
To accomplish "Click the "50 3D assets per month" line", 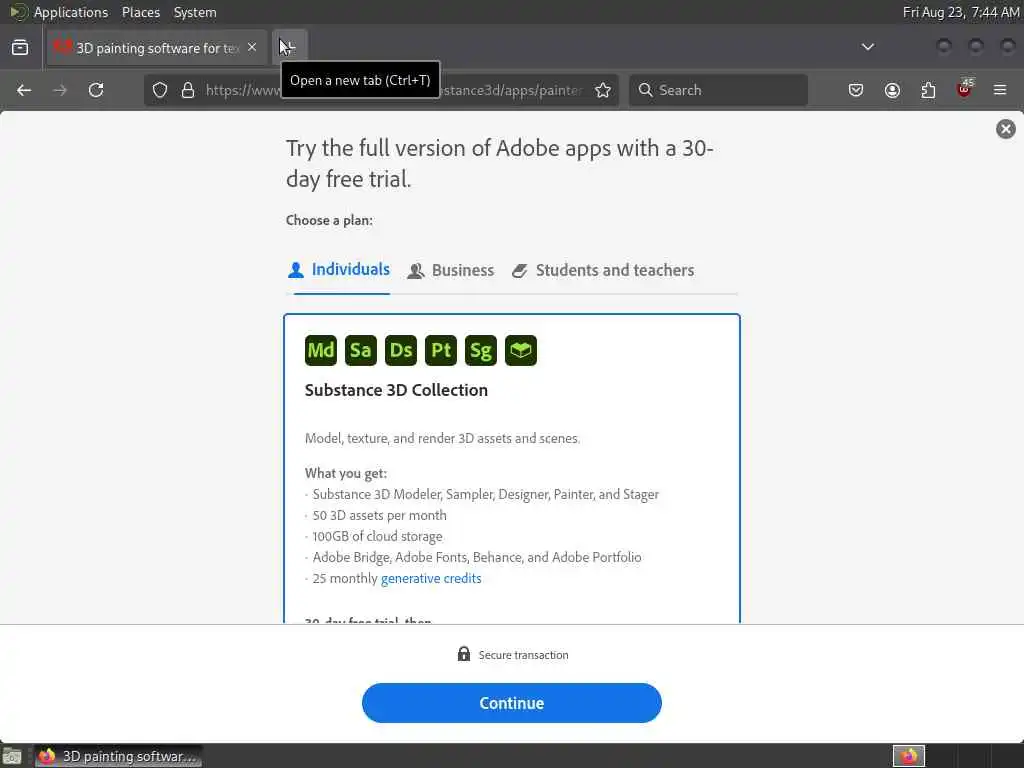I will click(x=379, y=515).
